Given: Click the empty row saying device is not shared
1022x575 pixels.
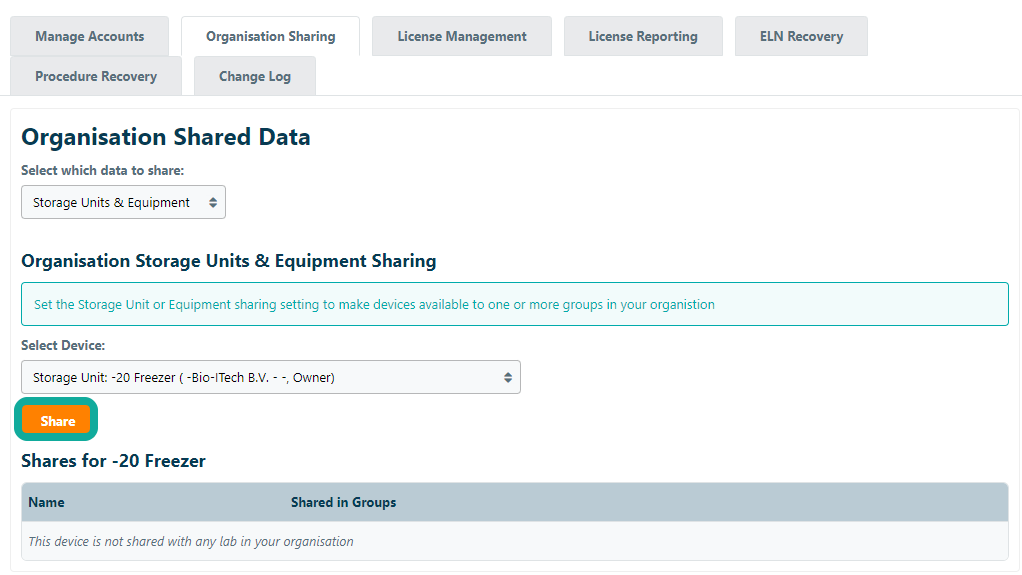Looking at the screenshot, I should click(190, 541).
